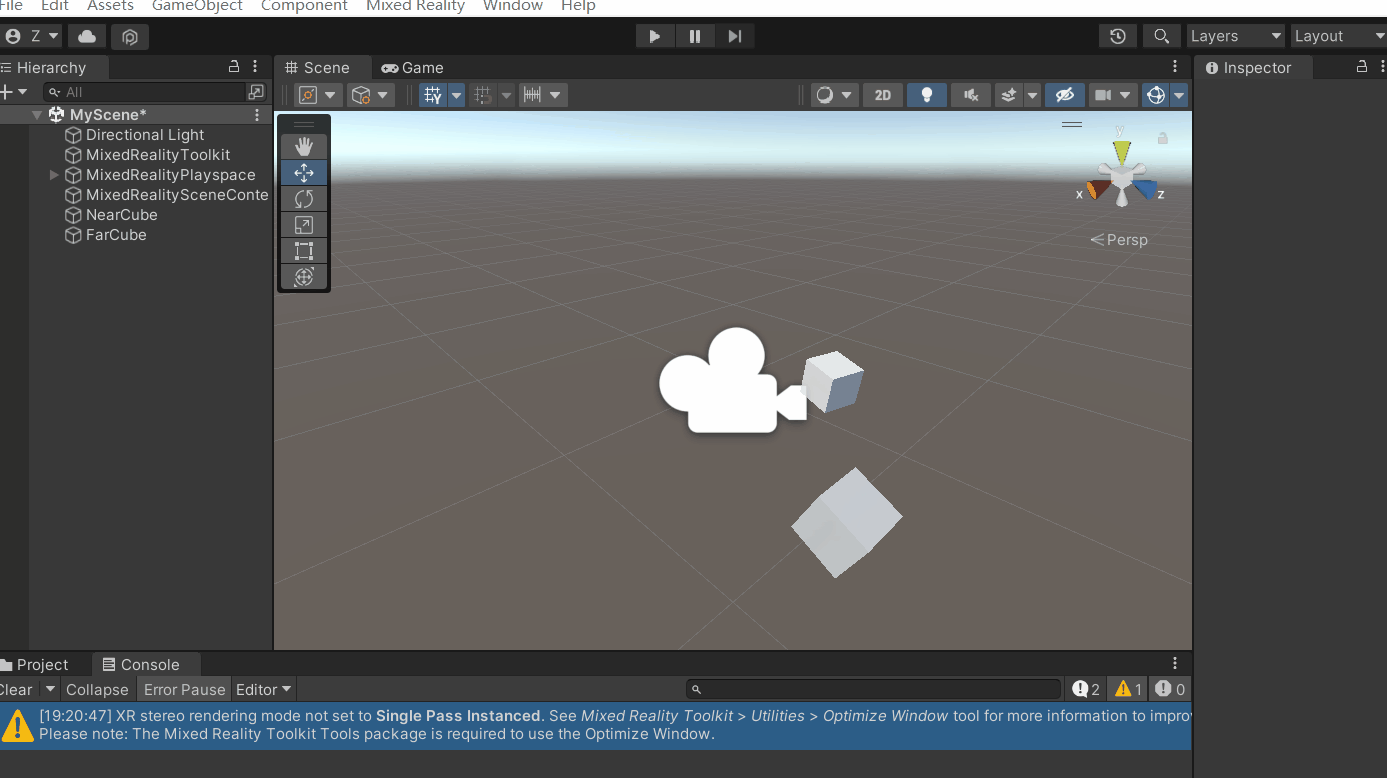Viewport: 1387px width, 778px height.
Task: Select the Rotate tool
Action: pyautogui.click(x=304, y=199)
